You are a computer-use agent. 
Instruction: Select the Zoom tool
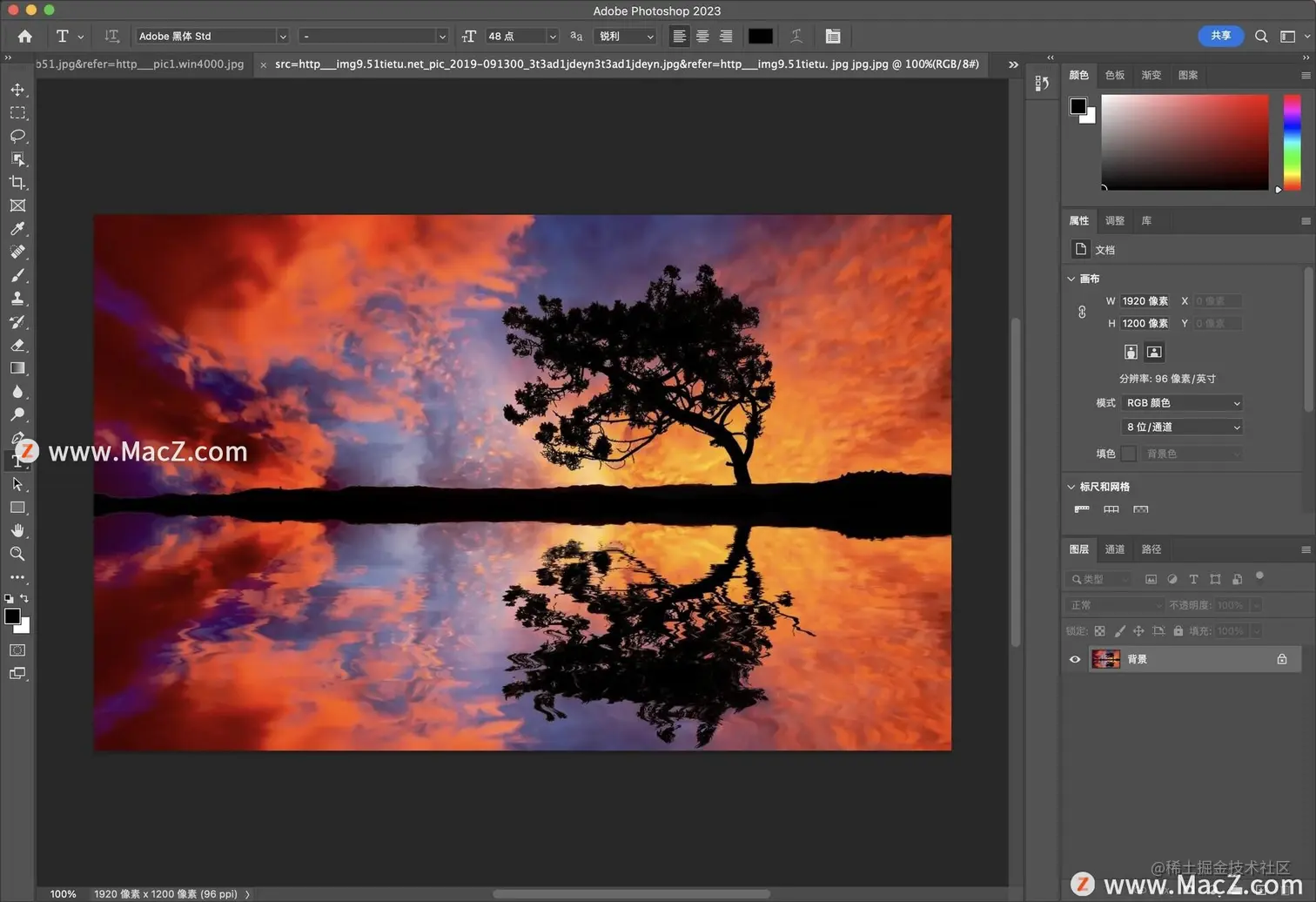point(17,554)
